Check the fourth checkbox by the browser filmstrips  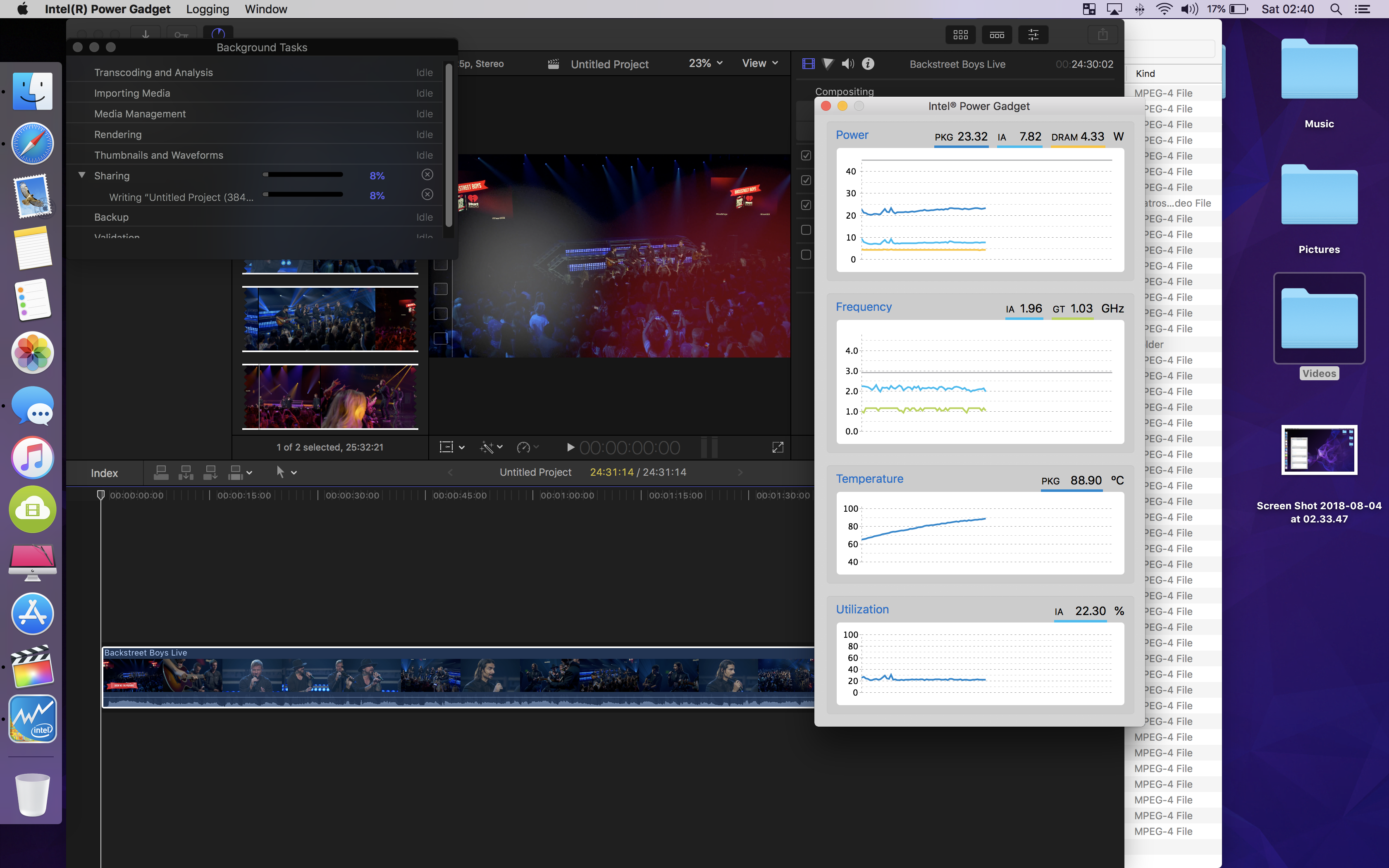[x=440, y=338]
